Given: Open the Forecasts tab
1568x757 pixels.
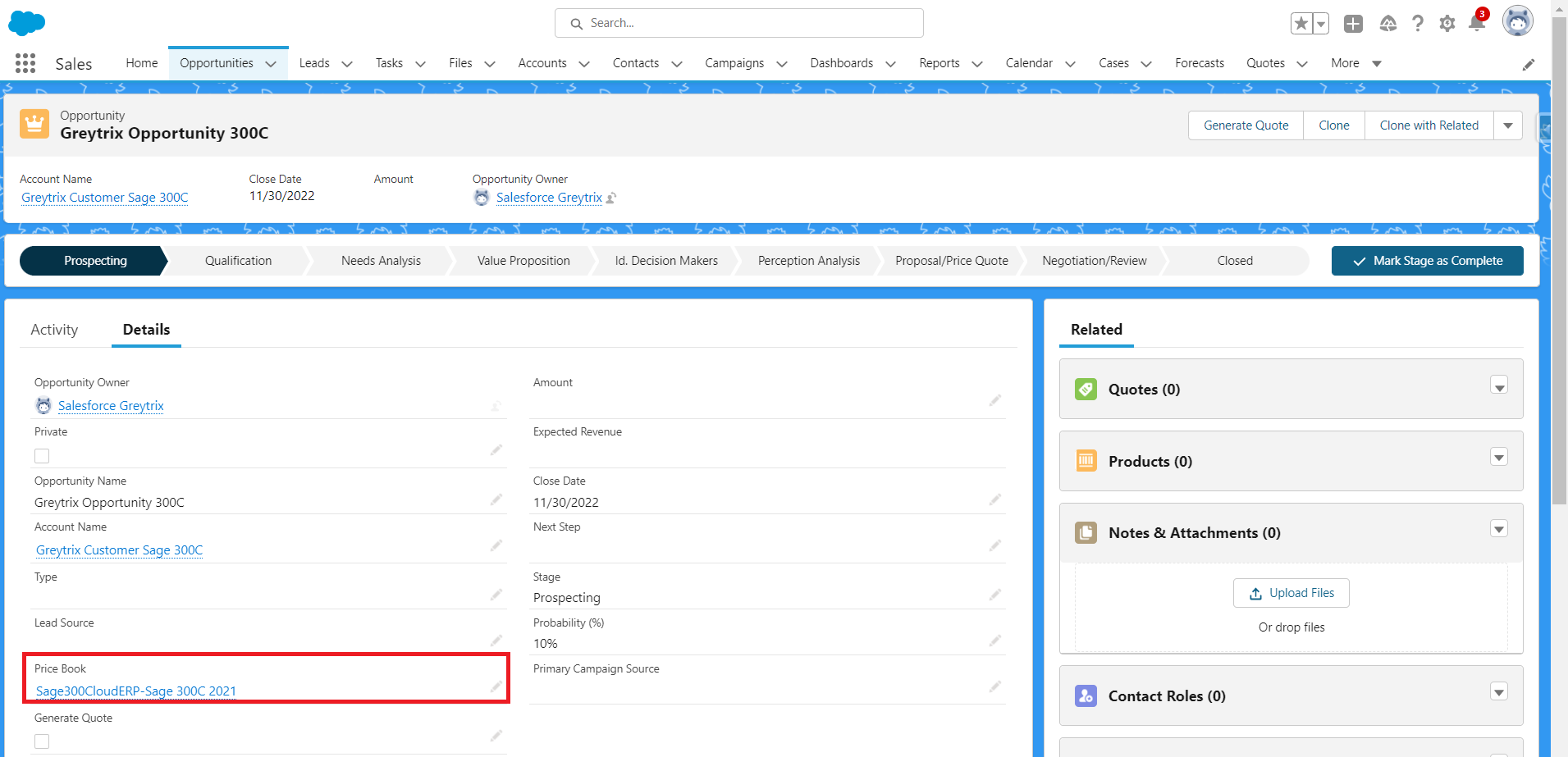Looking at the screenshot, I should (1200, 63).
